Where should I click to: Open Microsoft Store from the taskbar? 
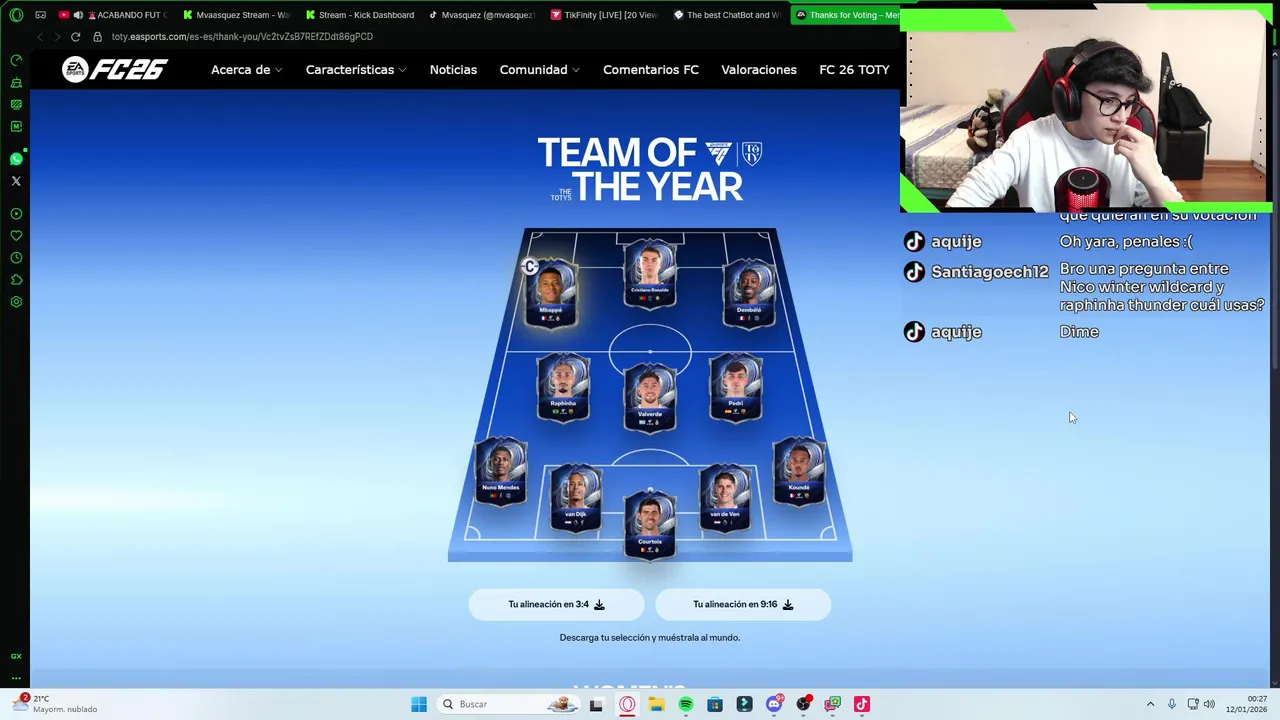point(715,704)
